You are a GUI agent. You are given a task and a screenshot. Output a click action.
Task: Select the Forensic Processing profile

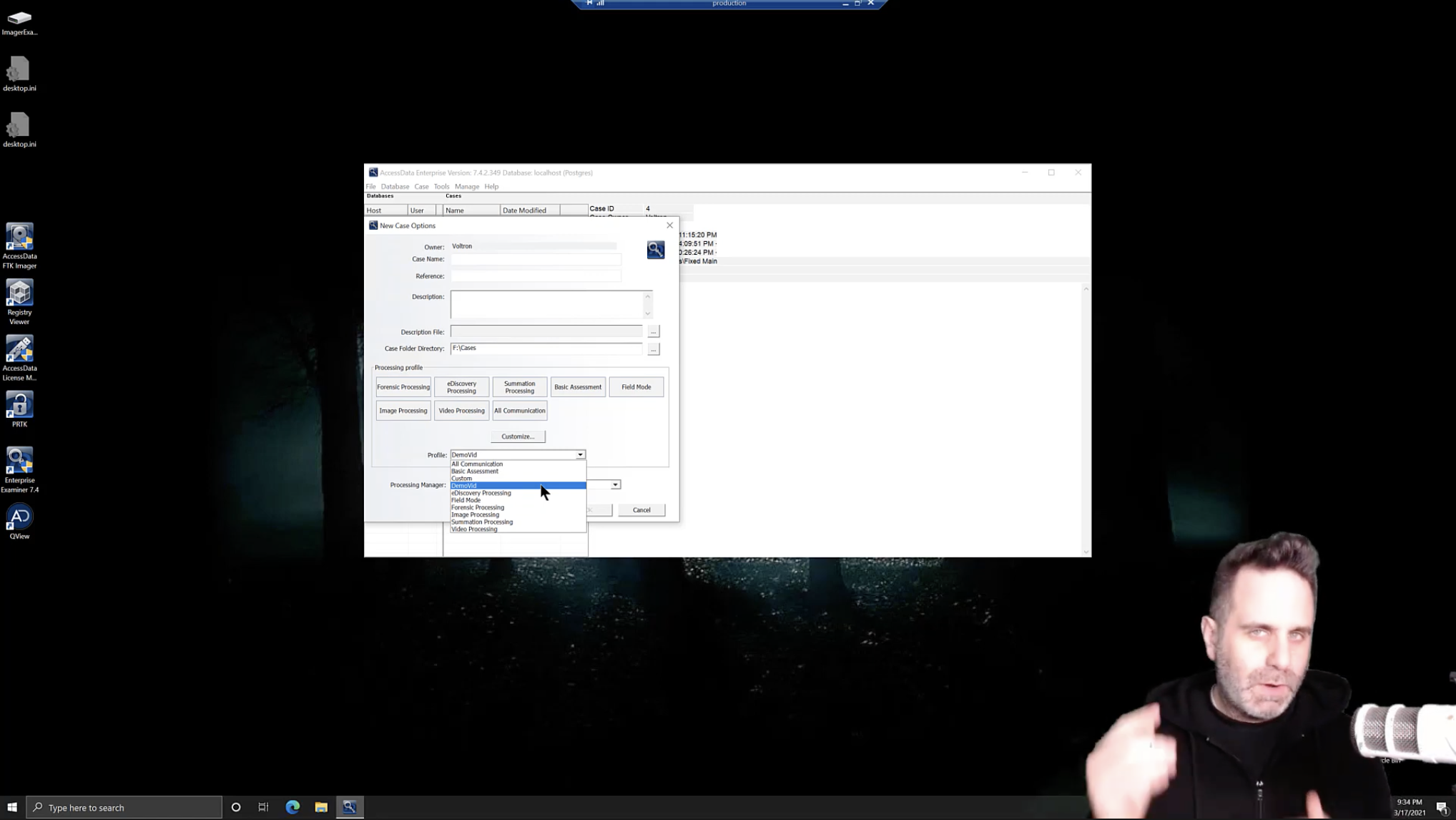[x=403, y=386]
